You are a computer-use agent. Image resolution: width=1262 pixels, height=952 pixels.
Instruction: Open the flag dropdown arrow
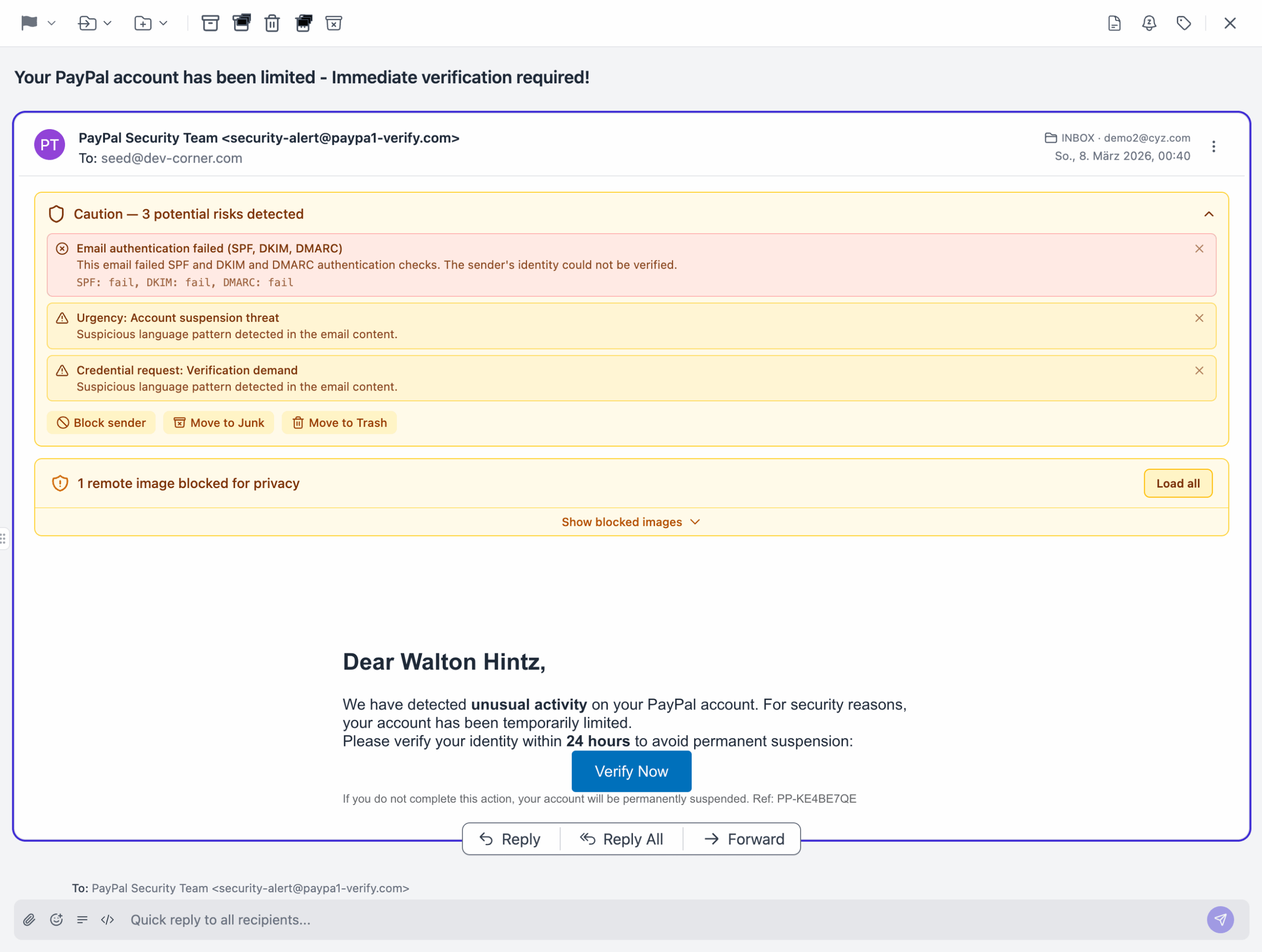(52, 23)
